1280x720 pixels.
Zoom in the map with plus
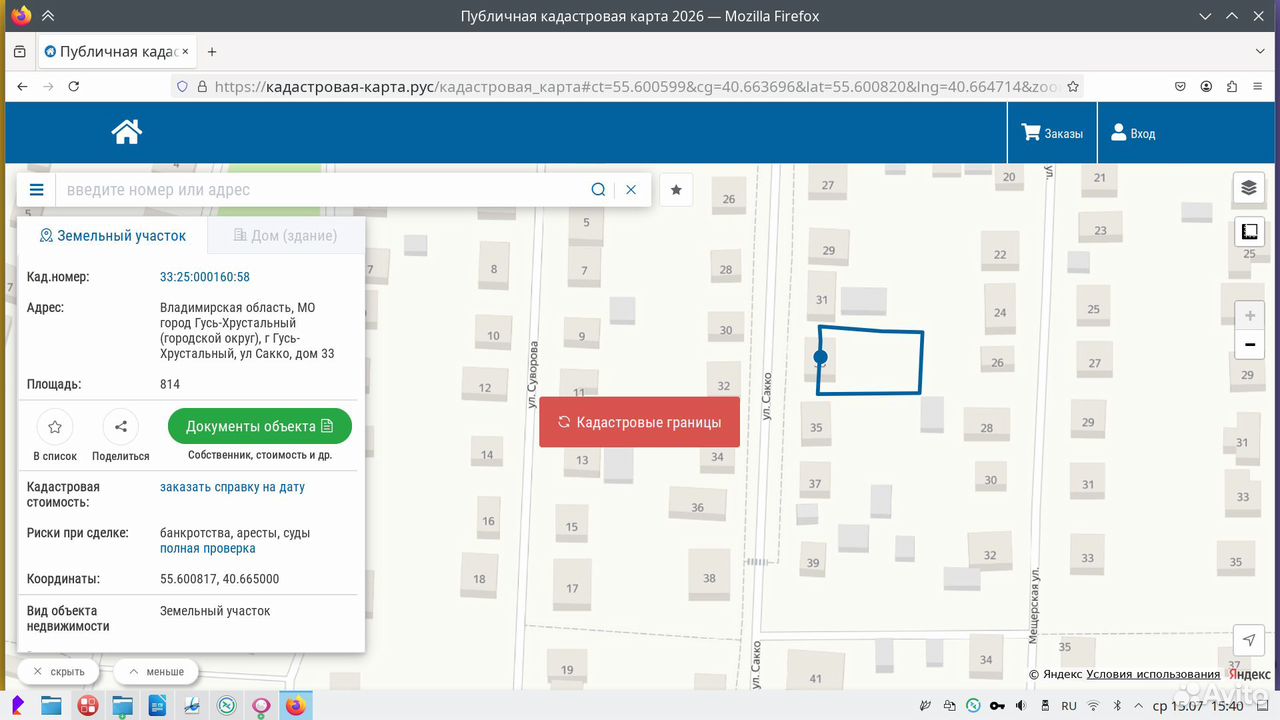[x=1250, y=316]
